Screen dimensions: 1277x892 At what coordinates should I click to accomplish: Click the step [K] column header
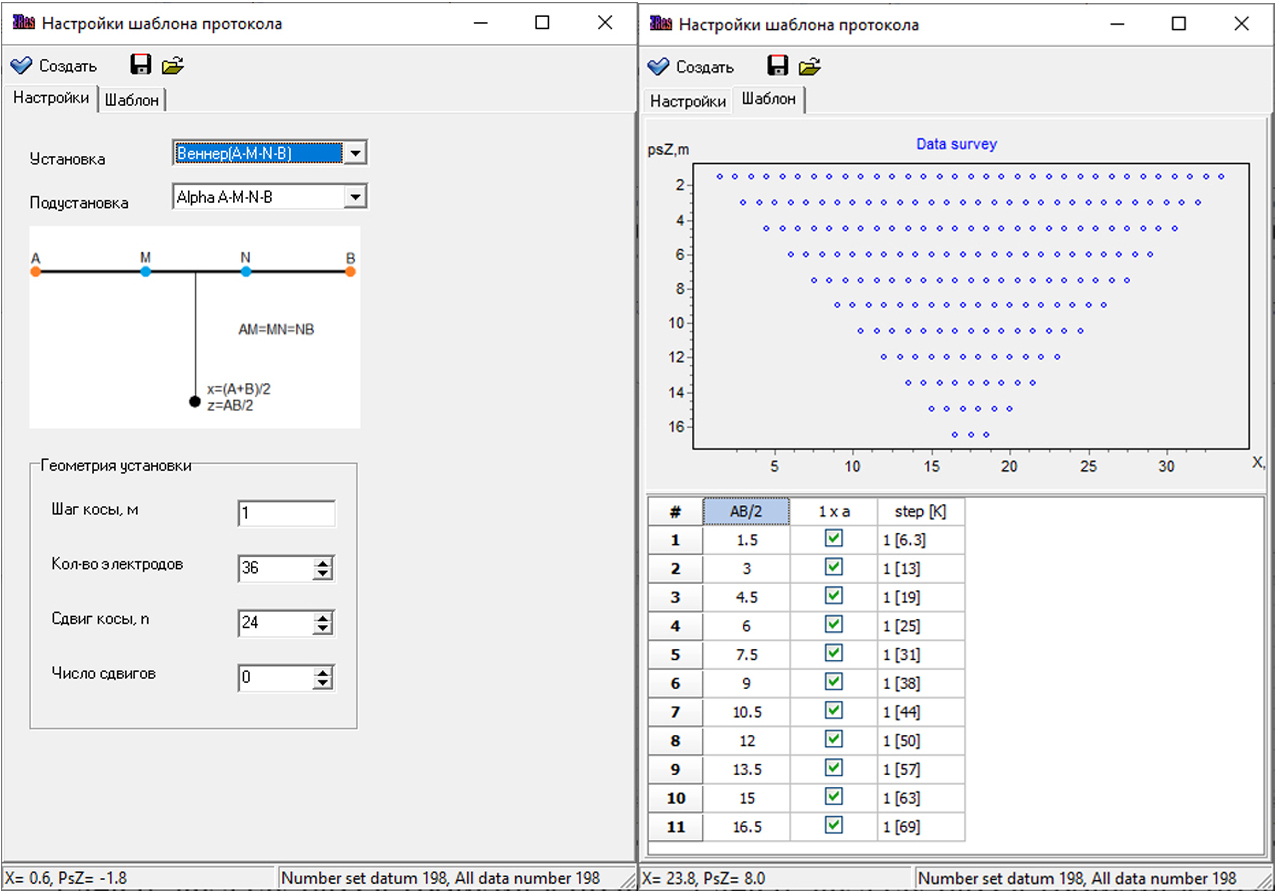921,511
